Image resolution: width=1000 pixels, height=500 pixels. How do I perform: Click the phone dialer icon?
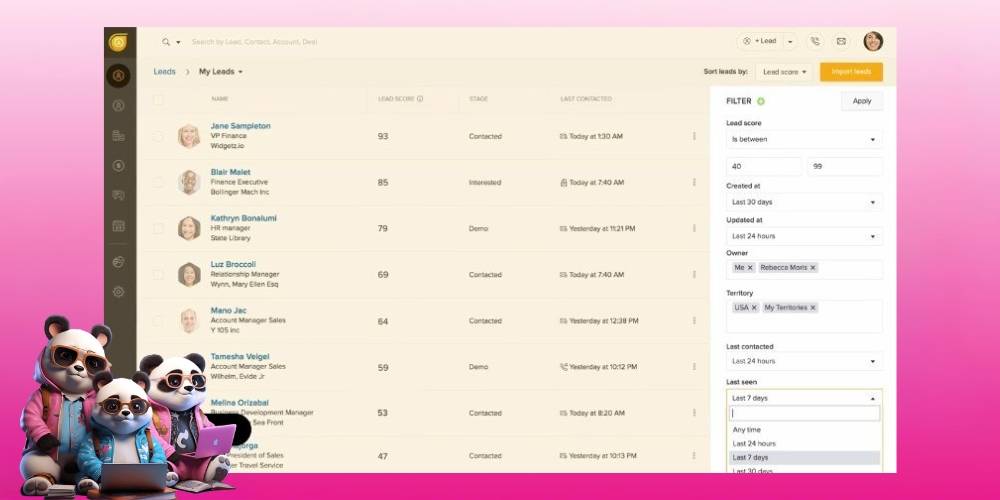point(815,41)
